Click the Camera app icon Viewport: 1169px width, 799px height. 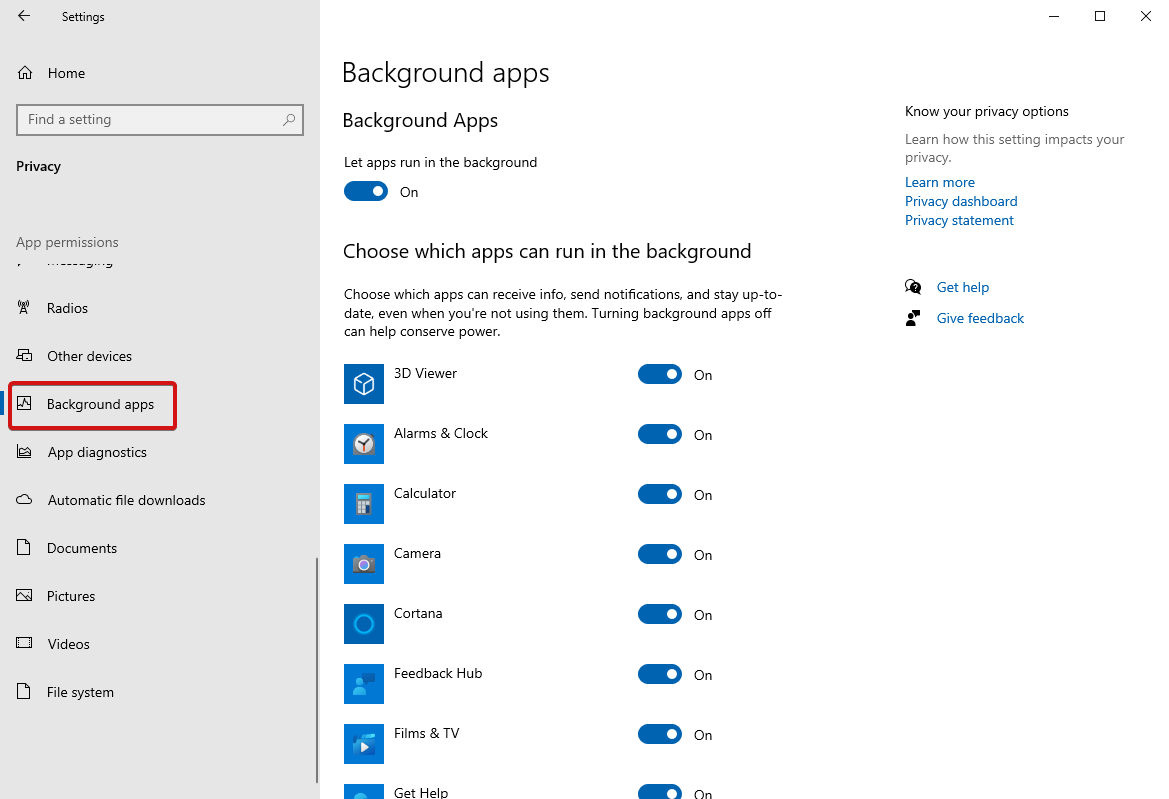[x=364, y=564]
